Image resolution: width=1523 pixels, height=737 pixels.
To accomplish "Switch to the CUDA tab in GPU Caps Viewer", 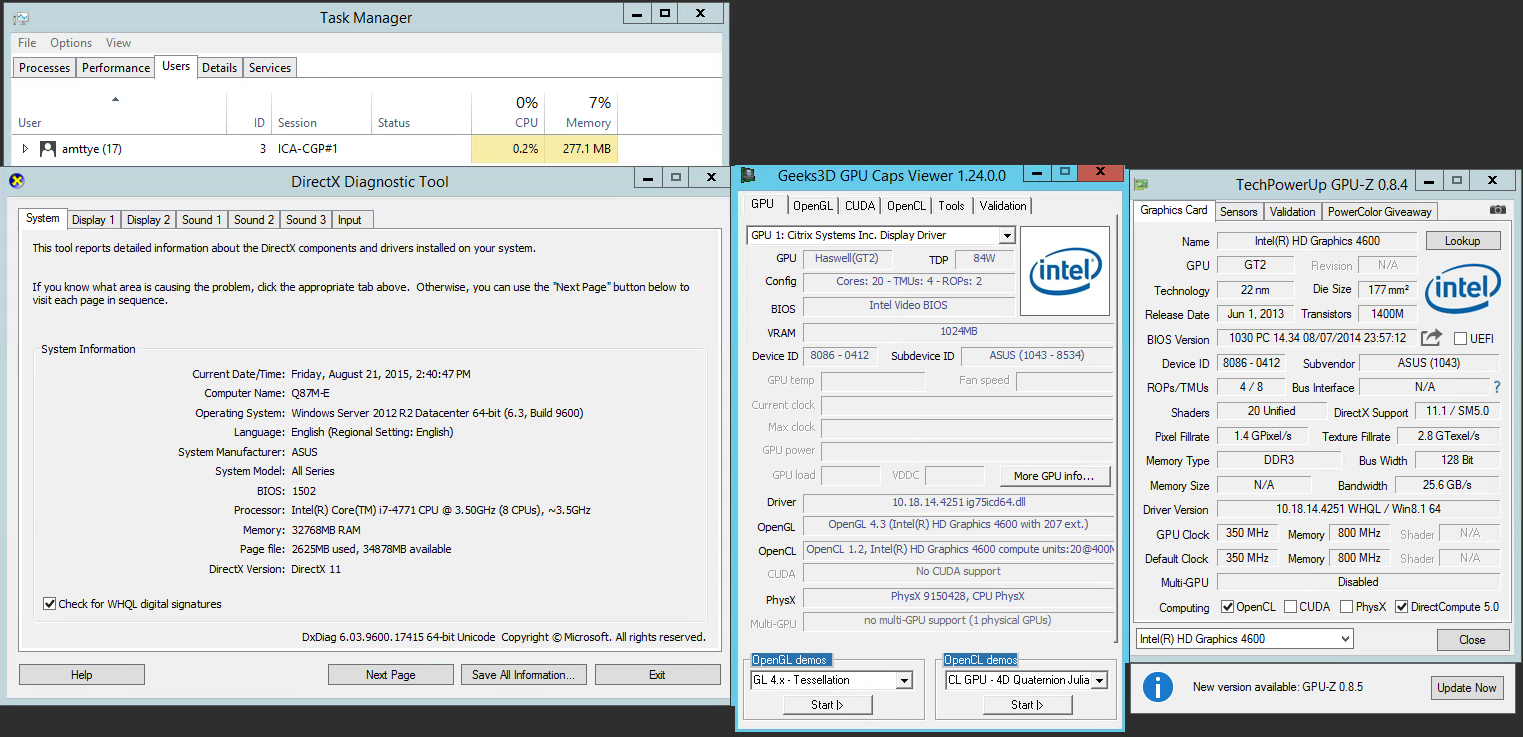I will [860, 206].
